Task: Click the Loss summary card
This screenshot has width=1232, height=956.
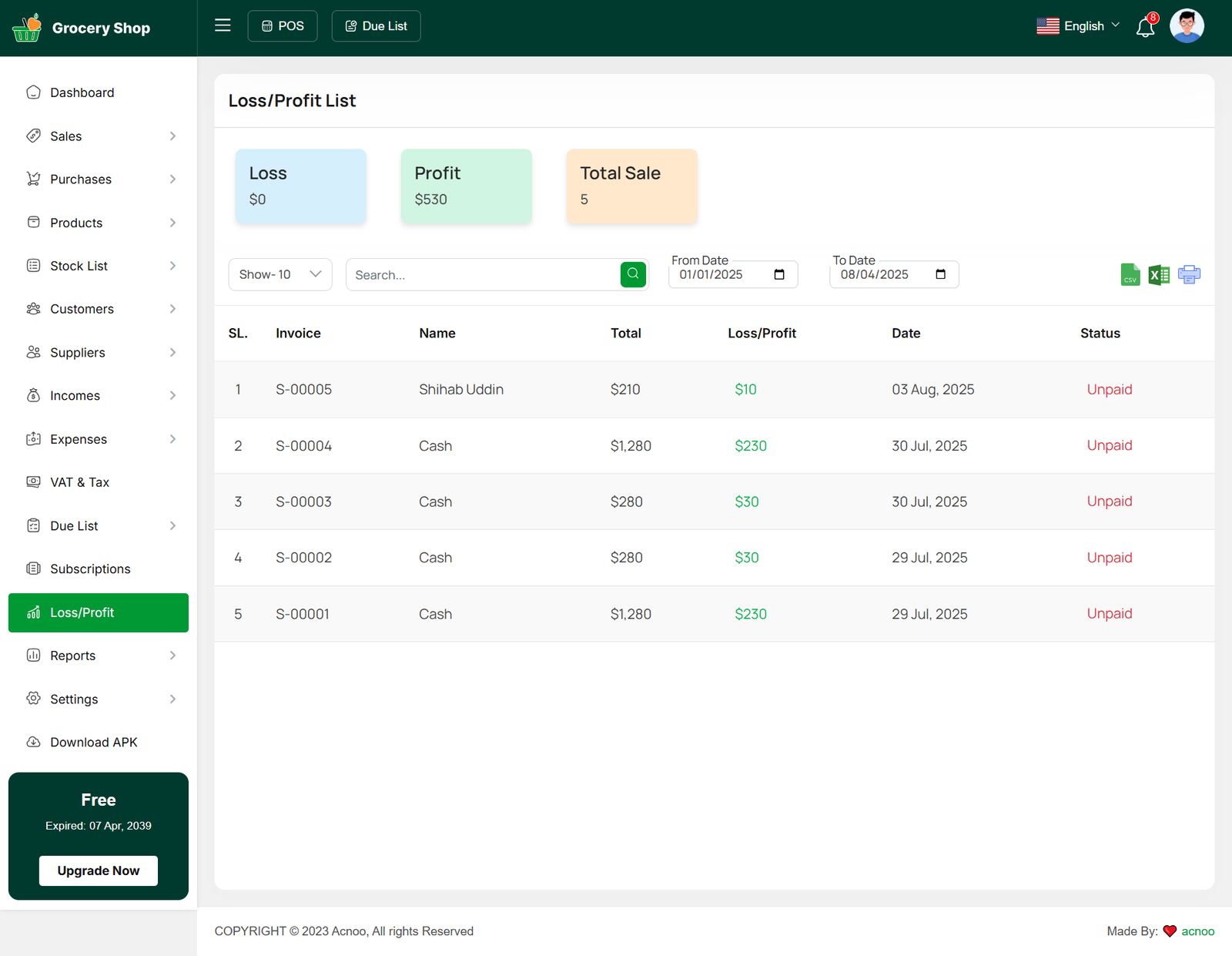Action: [x=300, y=186]
